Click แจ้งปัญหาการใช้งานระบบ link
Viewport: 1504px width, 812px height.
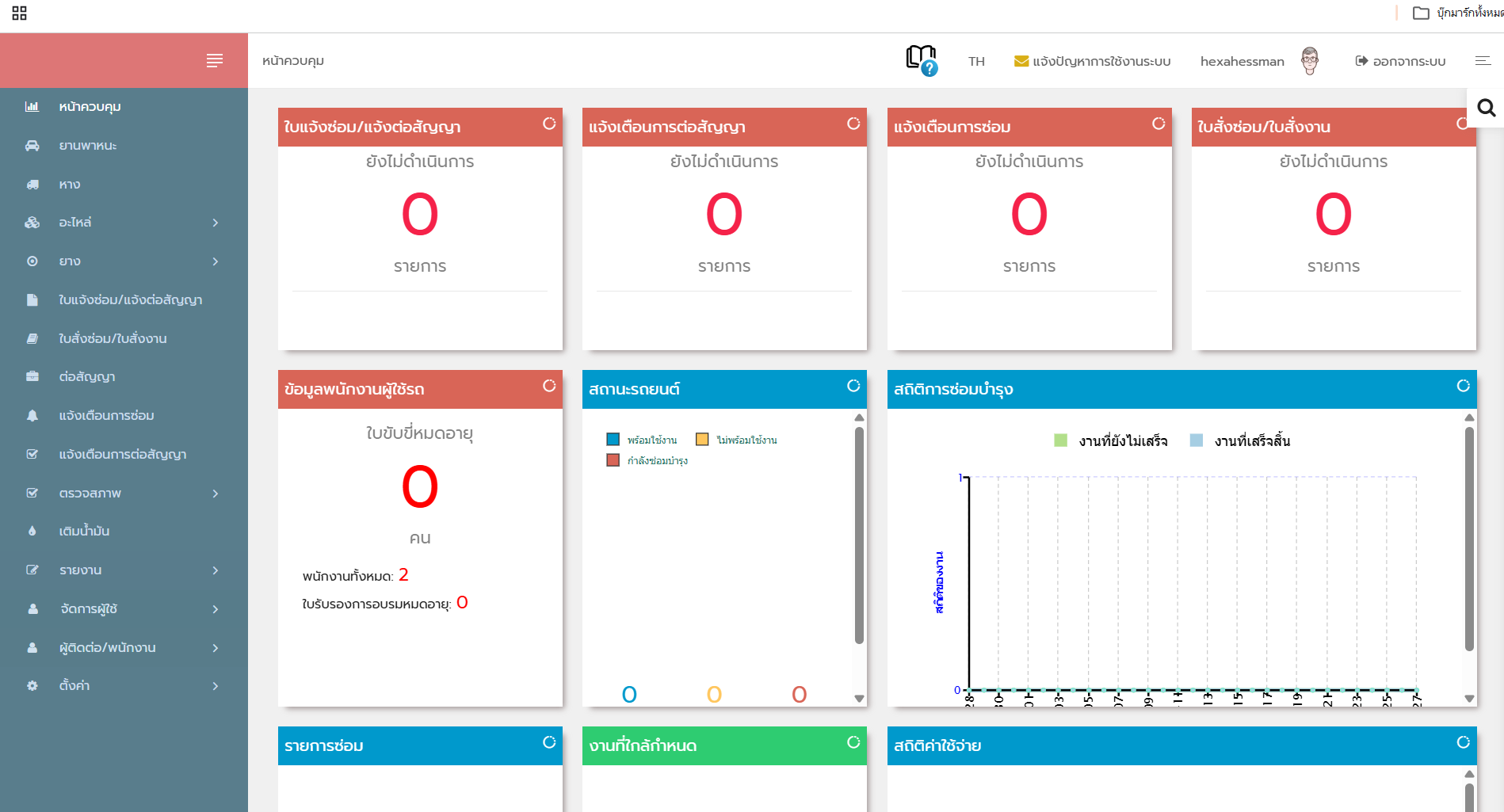point(1092,61)
